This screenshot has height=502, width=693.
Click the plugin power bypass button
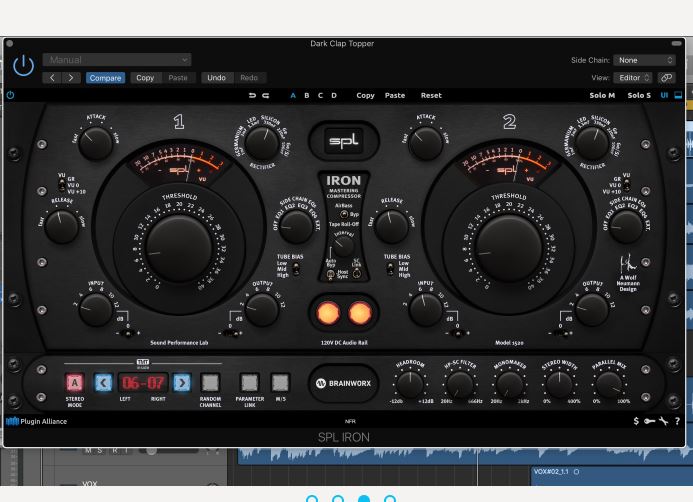pyautogui.click(x=23, y=67)
